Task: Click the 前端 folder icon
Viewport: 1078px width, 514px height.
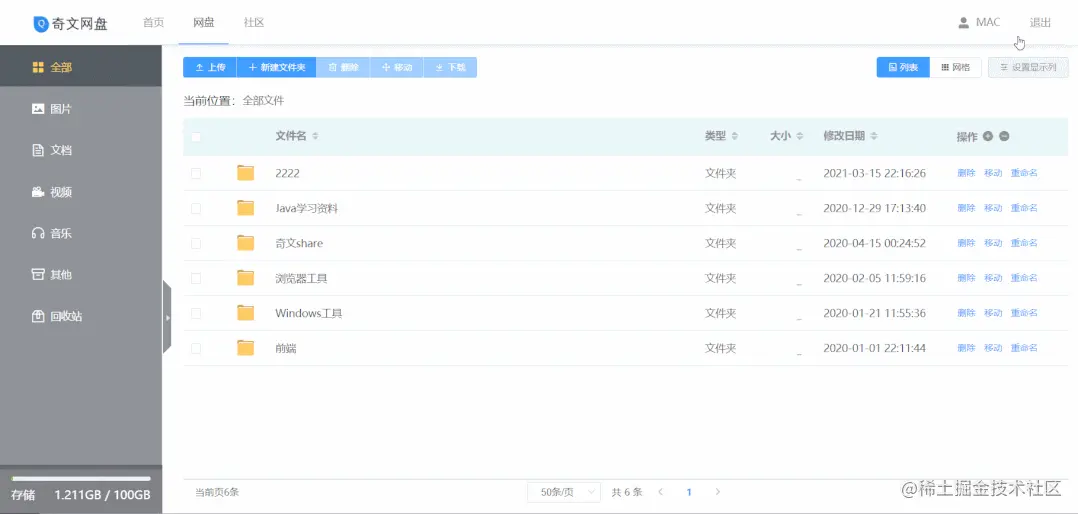Action: tap(245, 348)
